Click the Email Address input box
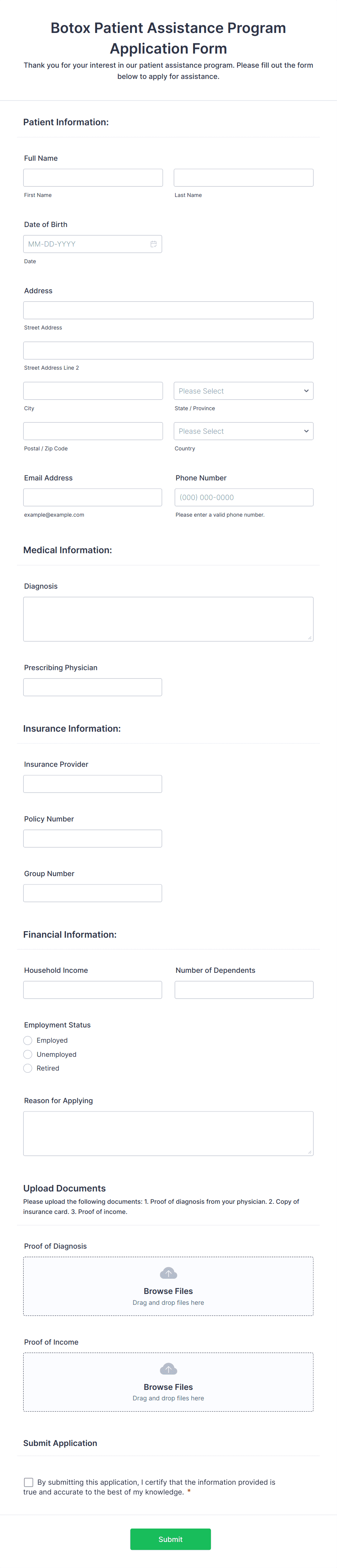 click(x=93, y=497)
